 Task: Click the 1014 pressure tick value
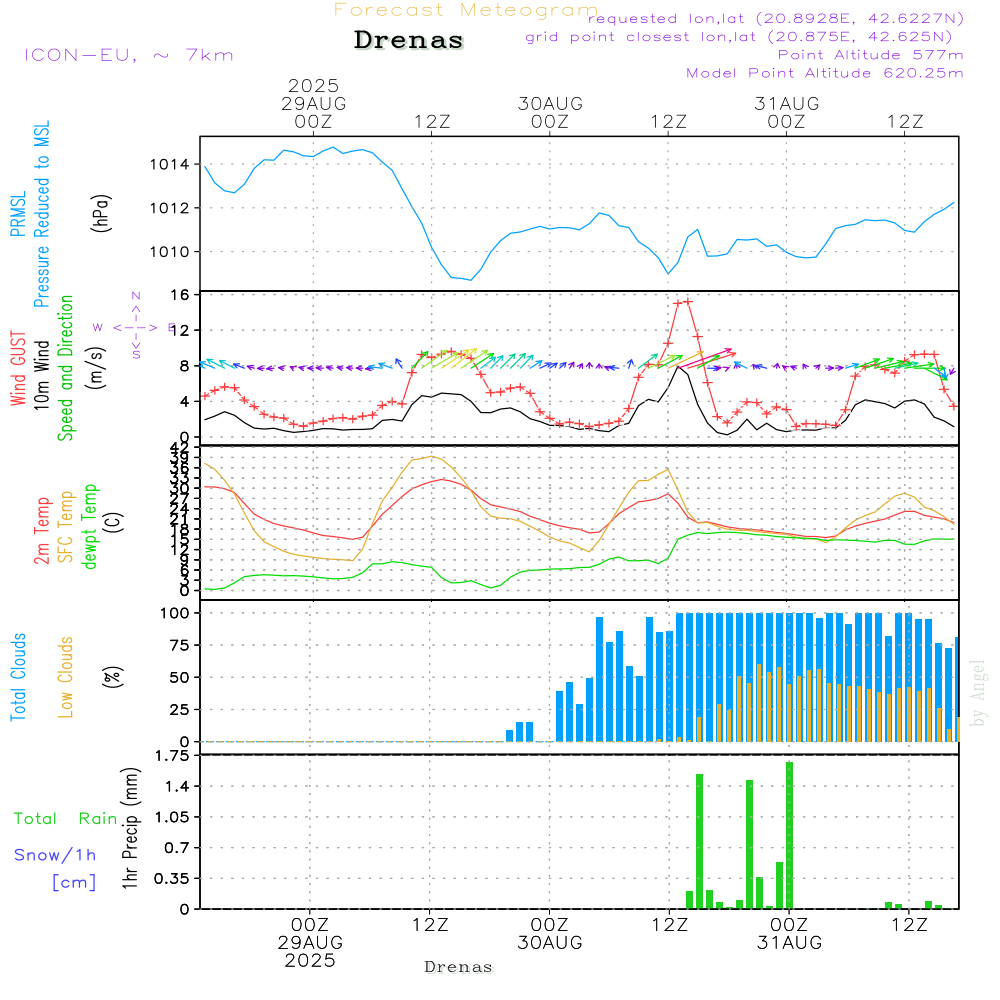[x=170, y=165]
